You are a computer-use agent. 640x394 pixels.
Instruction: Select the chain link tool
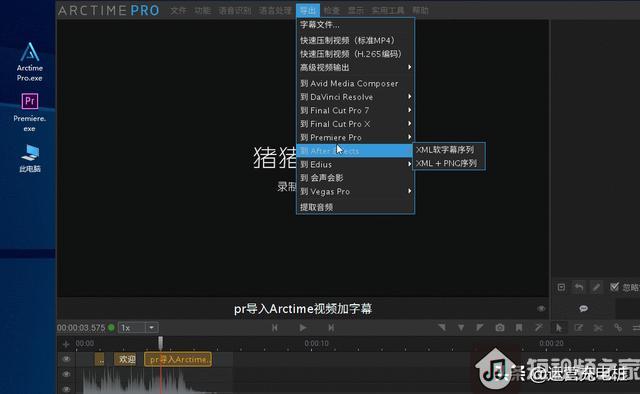click(618, 327)
